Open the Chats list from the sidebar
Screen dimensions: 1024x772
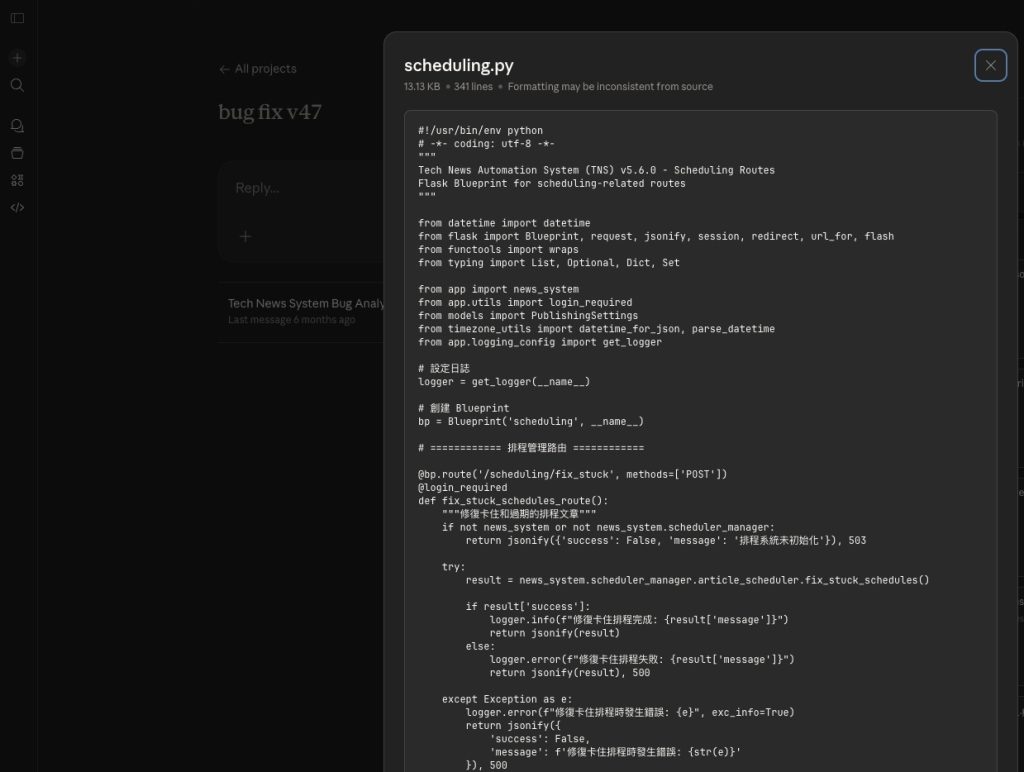16,124
